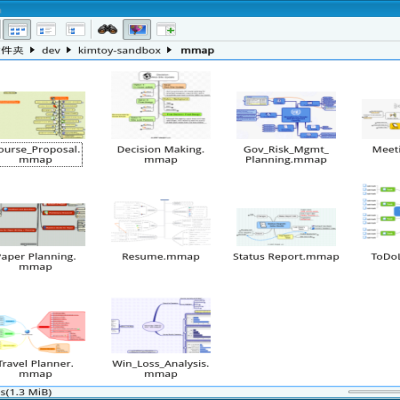Open the find binoculars tool
The height and width of the screenshot is (400, 400).
tap(107, 30)
